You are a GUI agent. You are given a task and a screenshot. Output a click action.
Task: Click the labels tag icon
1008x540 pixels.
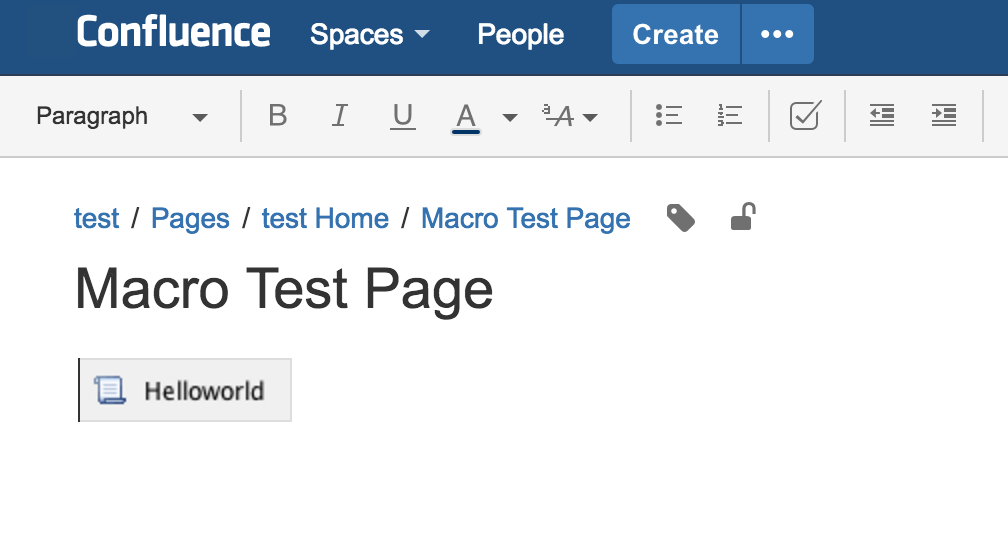coord(681,218)
